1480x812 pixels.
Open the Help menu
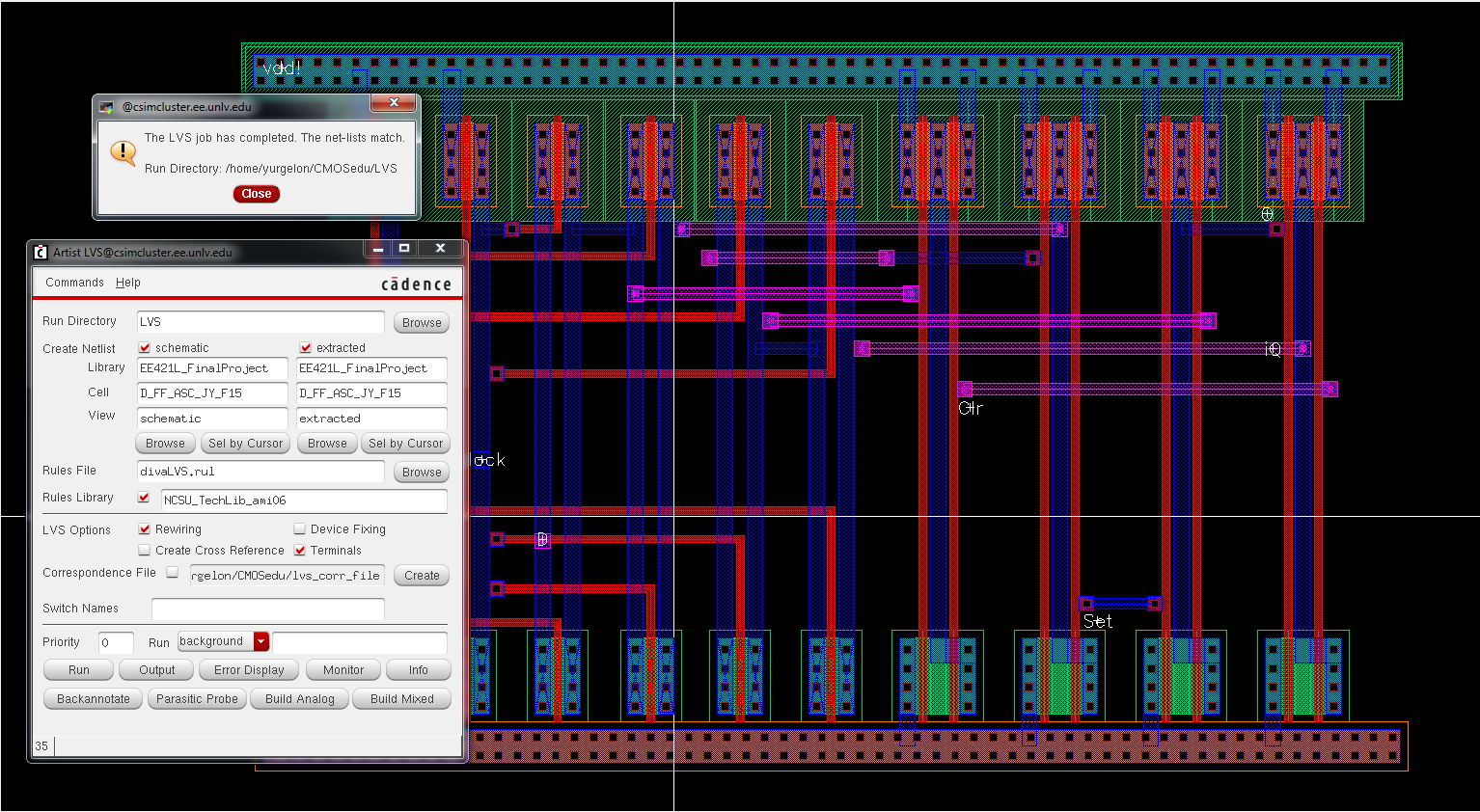coord(128,283)
